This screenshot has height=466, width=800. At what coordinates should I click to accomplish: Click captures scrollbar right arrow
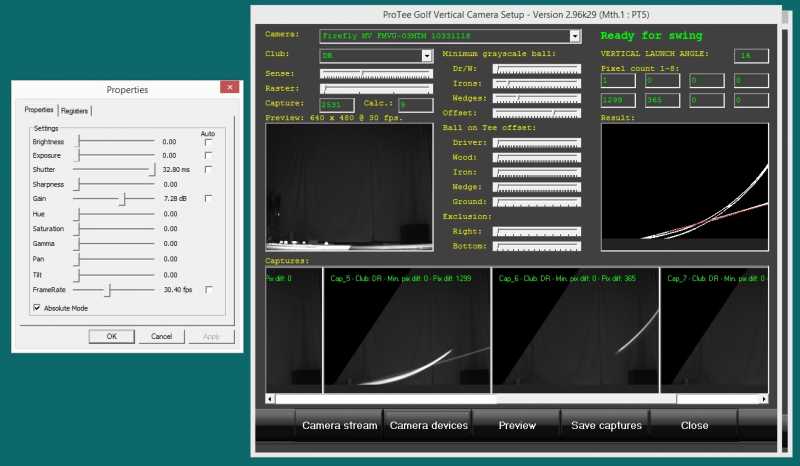pos(764,399)
